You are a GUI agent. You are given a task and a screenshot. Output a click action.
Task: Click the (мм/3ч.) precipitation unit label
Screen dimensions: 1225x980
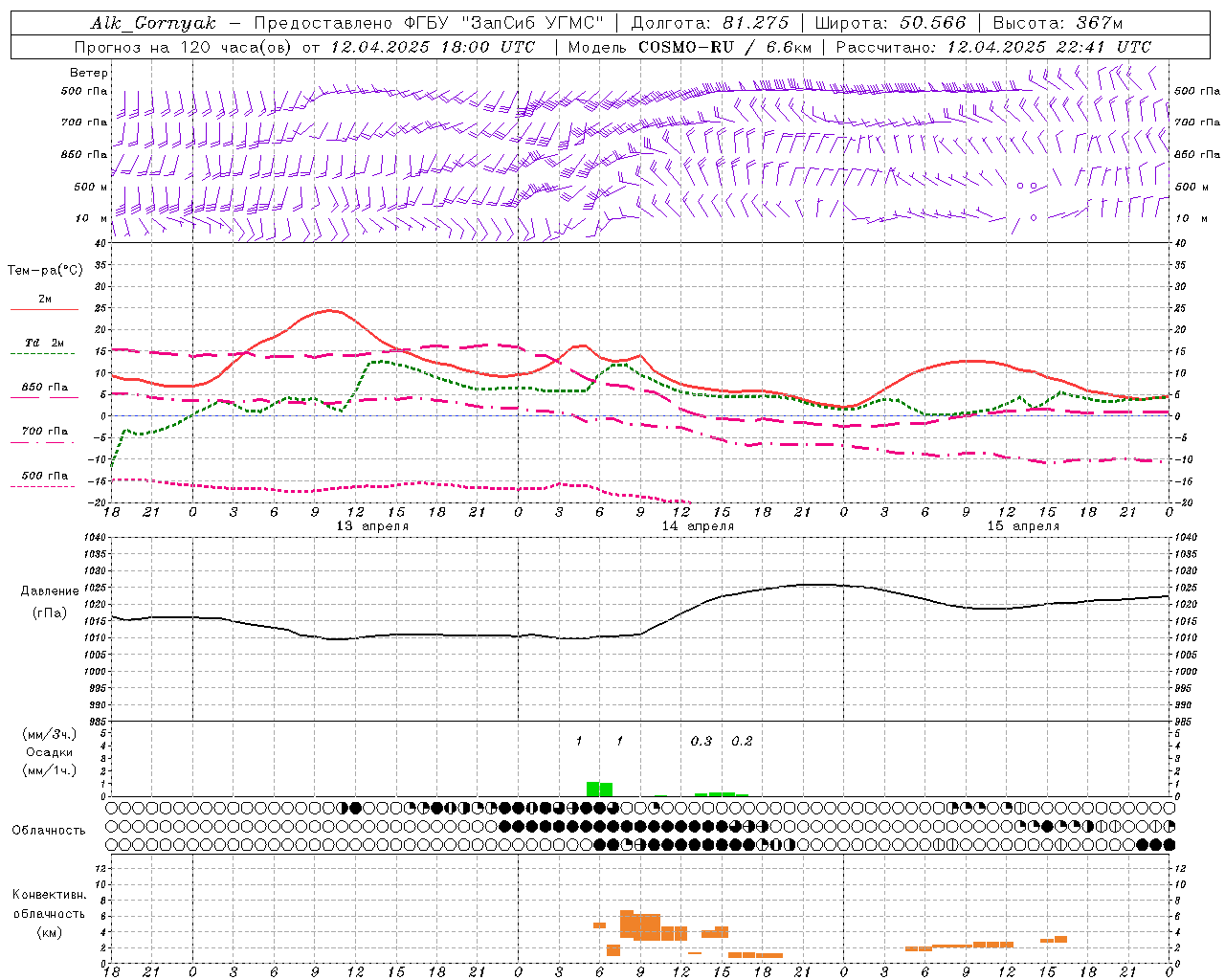coord(50,734)
